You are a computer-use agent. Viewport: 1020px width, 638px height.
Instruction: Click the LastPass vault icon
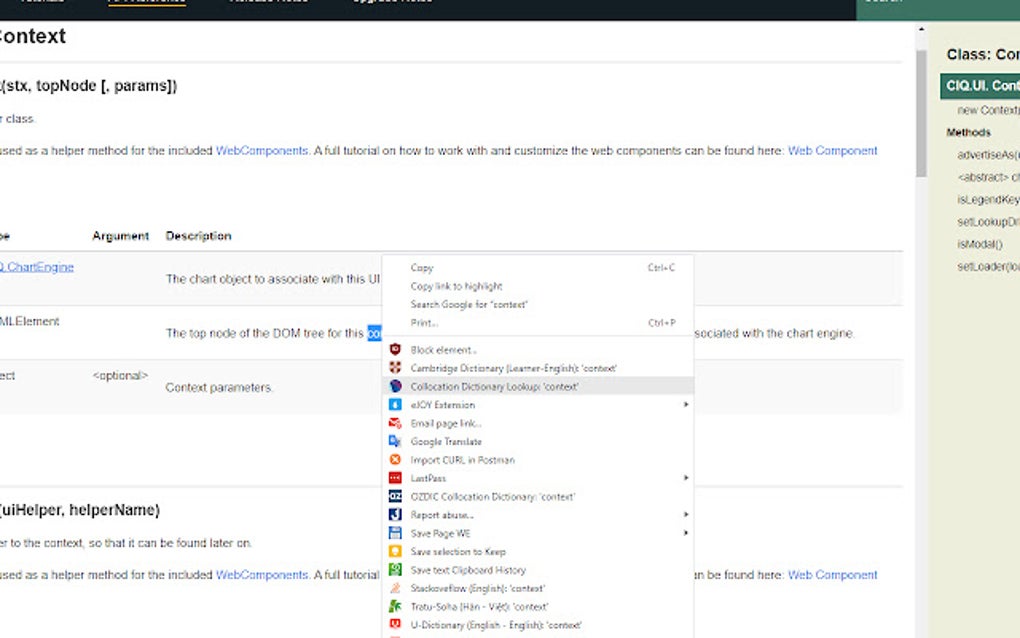point(394,478)
